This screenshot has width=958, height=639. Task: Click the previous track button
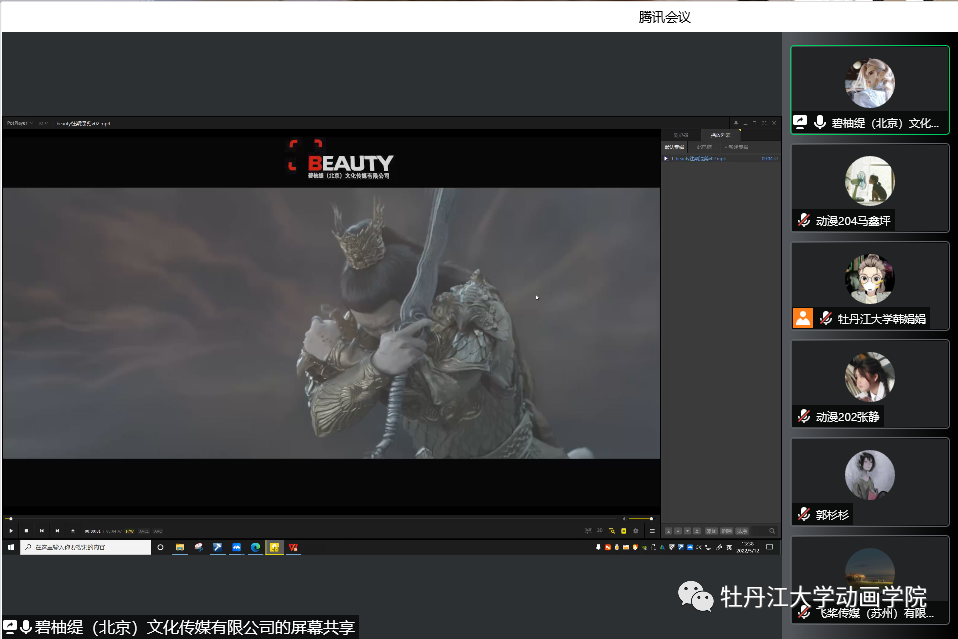pyautogui.click(x=42, y=531)
